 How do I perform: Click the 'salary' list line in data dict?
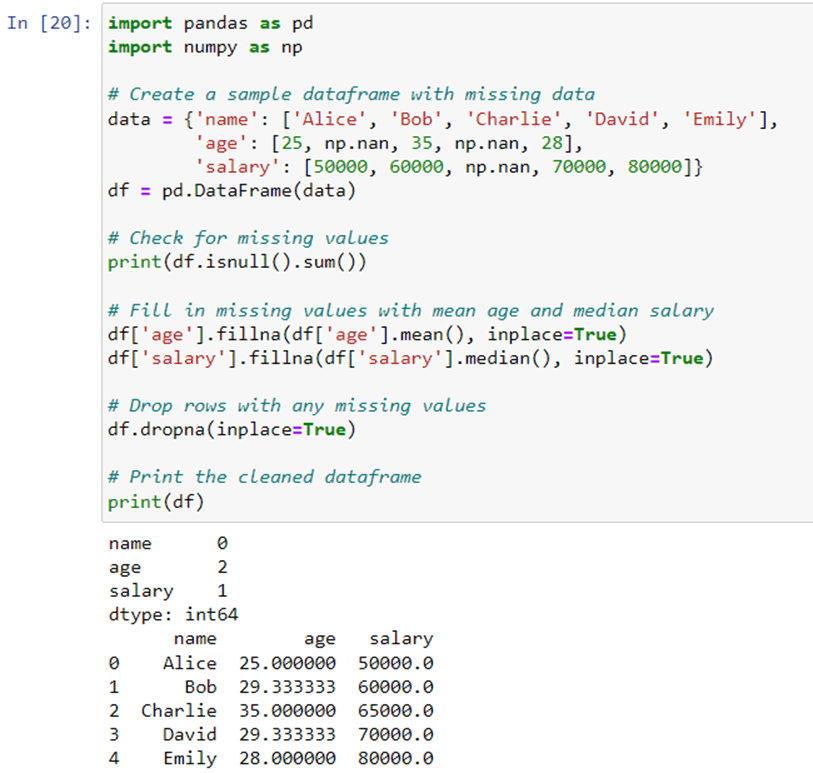[448, 167]
